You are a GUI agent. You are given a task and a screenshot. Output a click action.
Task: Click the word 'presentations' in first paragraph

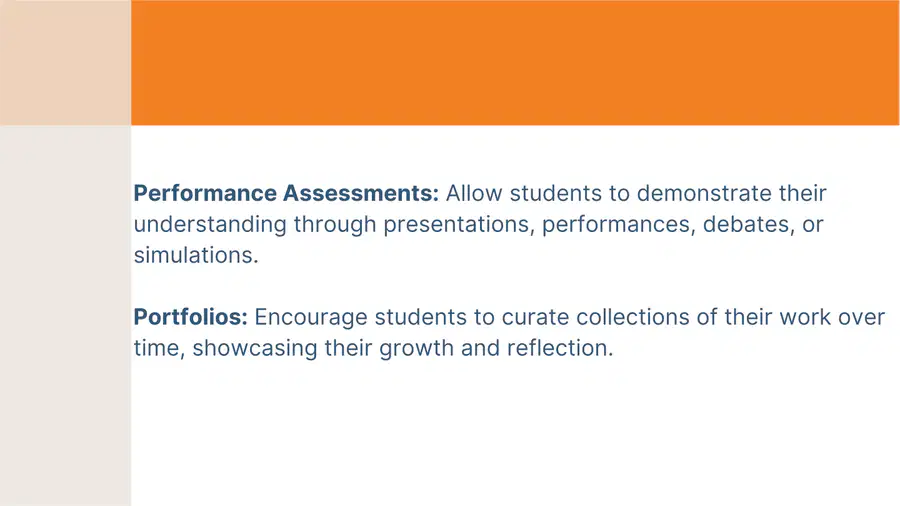coord(459,225)
